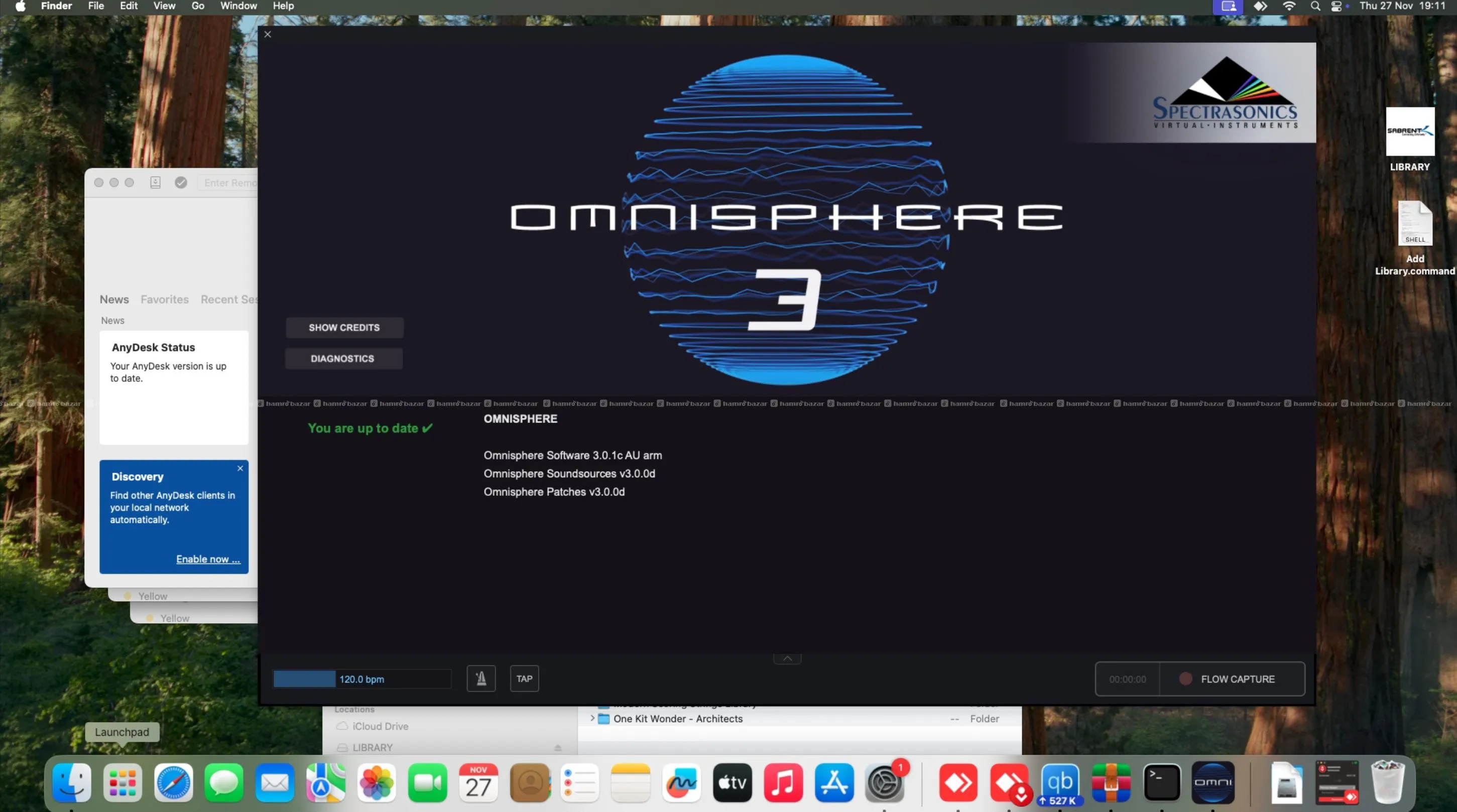Open Mail from the Dock

(275, 782)
